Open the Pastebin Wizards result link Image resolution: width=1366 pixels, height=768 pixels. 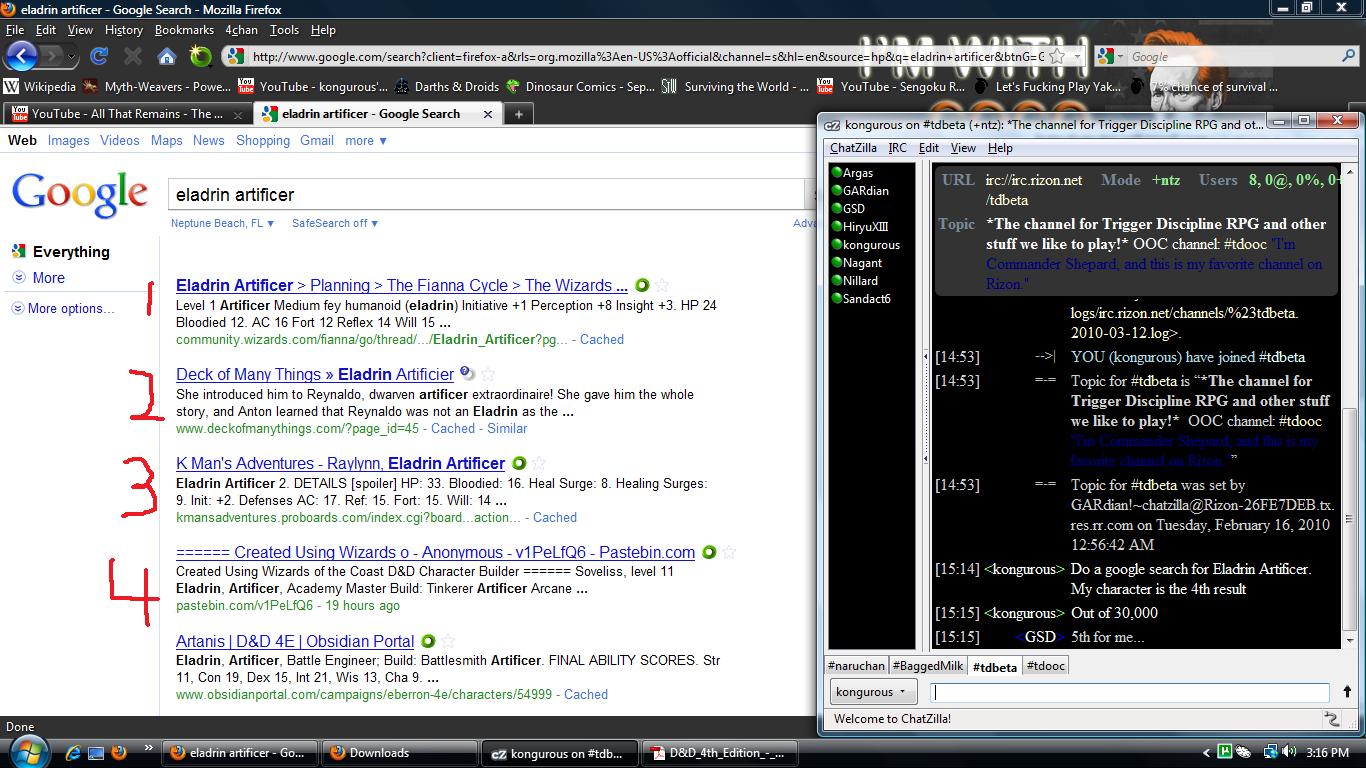(435, 552)
